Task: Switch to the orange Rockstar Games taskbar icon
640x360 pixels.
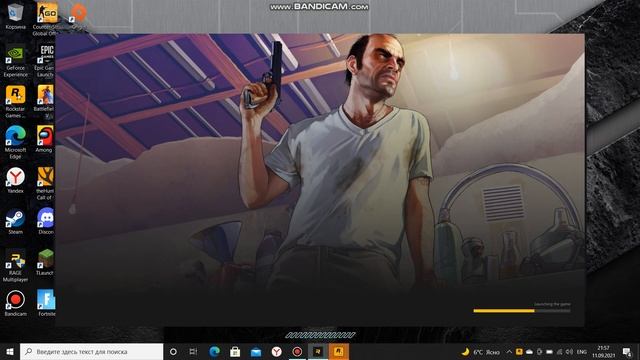Action: click(338, 351)
